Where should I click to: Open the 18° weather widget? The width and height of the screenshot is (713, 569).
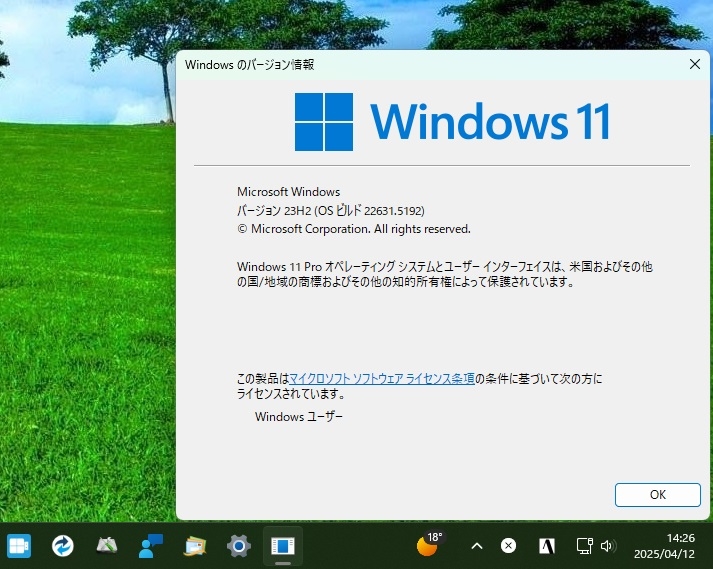(x=430, y=544)
